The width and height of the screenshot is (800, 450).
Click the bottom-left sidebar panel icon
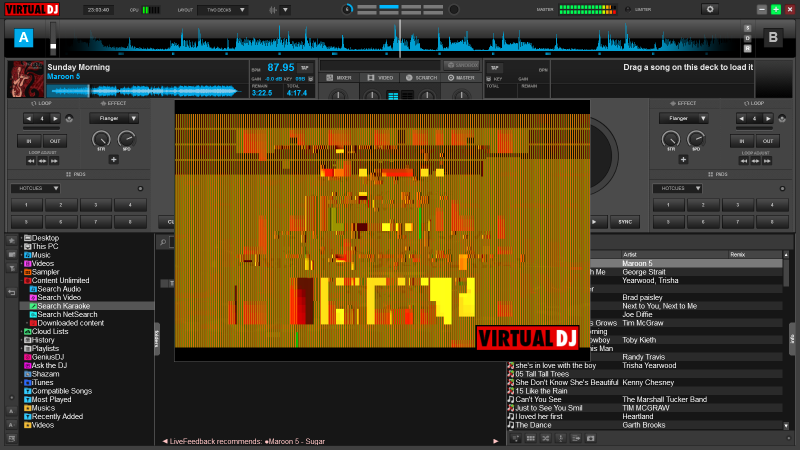tap(11, 438)
